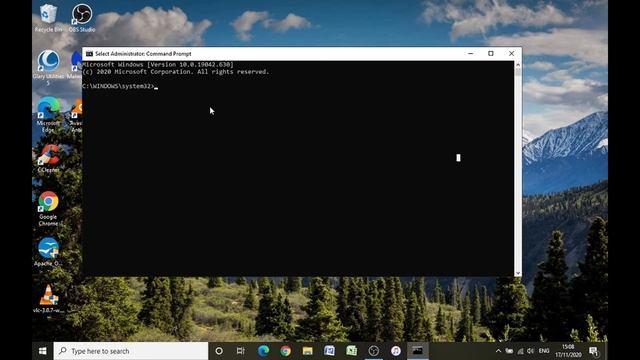Open Cortana from the taskbar circle
Screen dimensions: 640x360
point(219,351)
